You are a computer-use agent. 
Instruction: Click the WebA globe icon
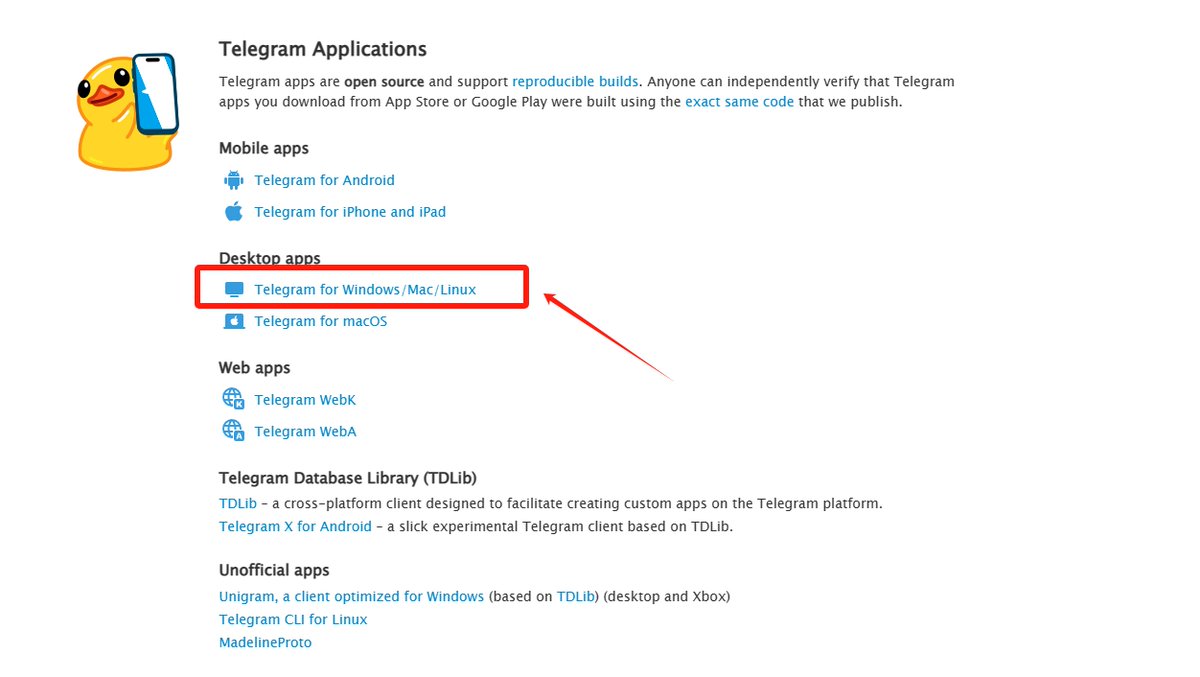point(233,430)
